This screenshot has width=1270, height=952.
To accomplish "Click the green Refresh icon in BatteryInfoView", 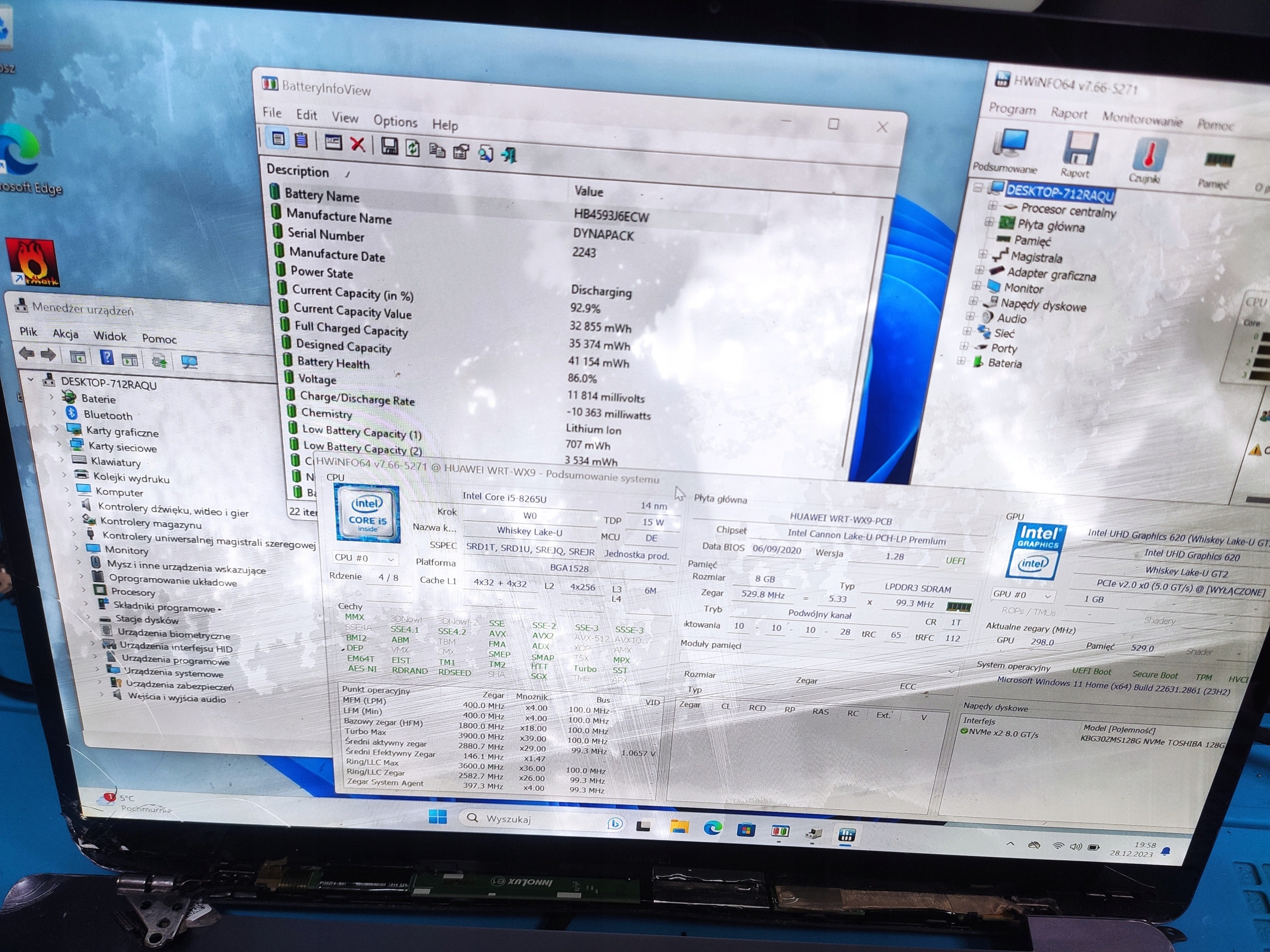I will 413,149.
